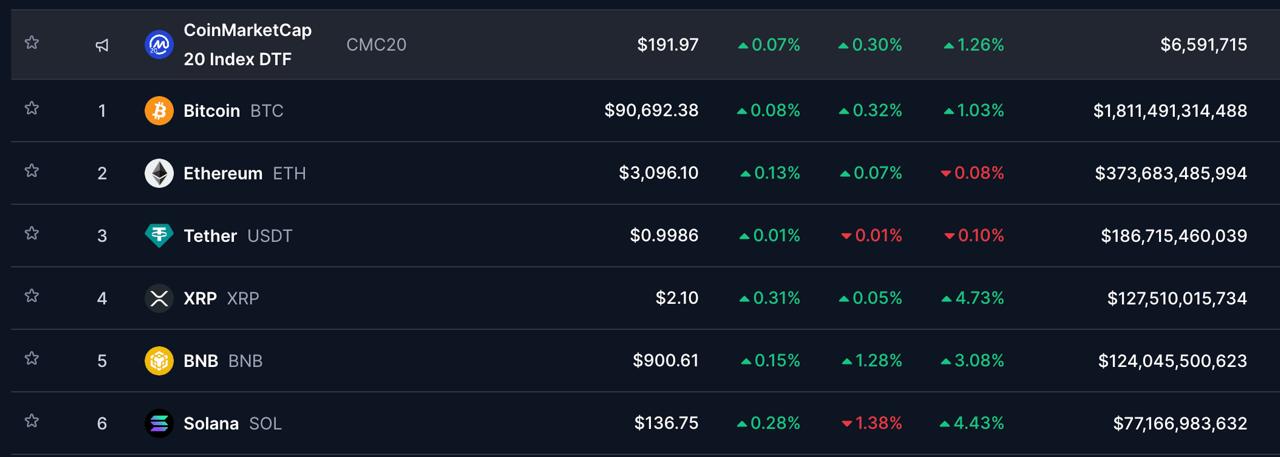Image resolution: width=1280 pixels, height=457 pixels.
Task: Click the Ethereum logo icon
Action: 159,173
